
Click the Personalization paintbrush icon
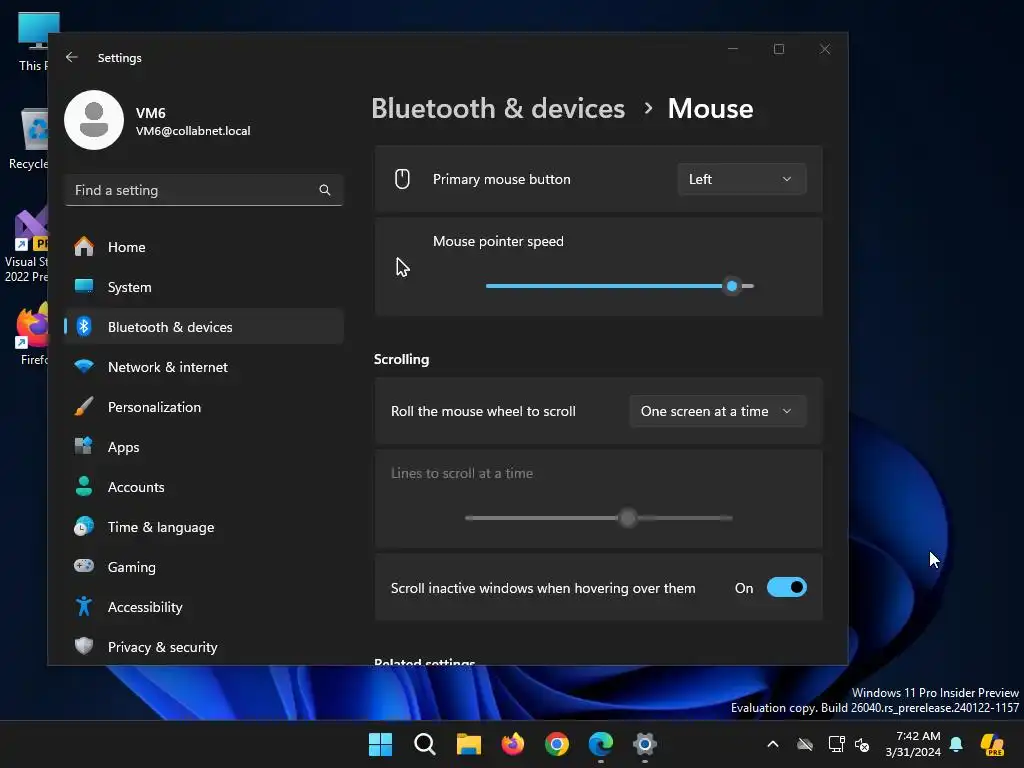tap(84, 406)
